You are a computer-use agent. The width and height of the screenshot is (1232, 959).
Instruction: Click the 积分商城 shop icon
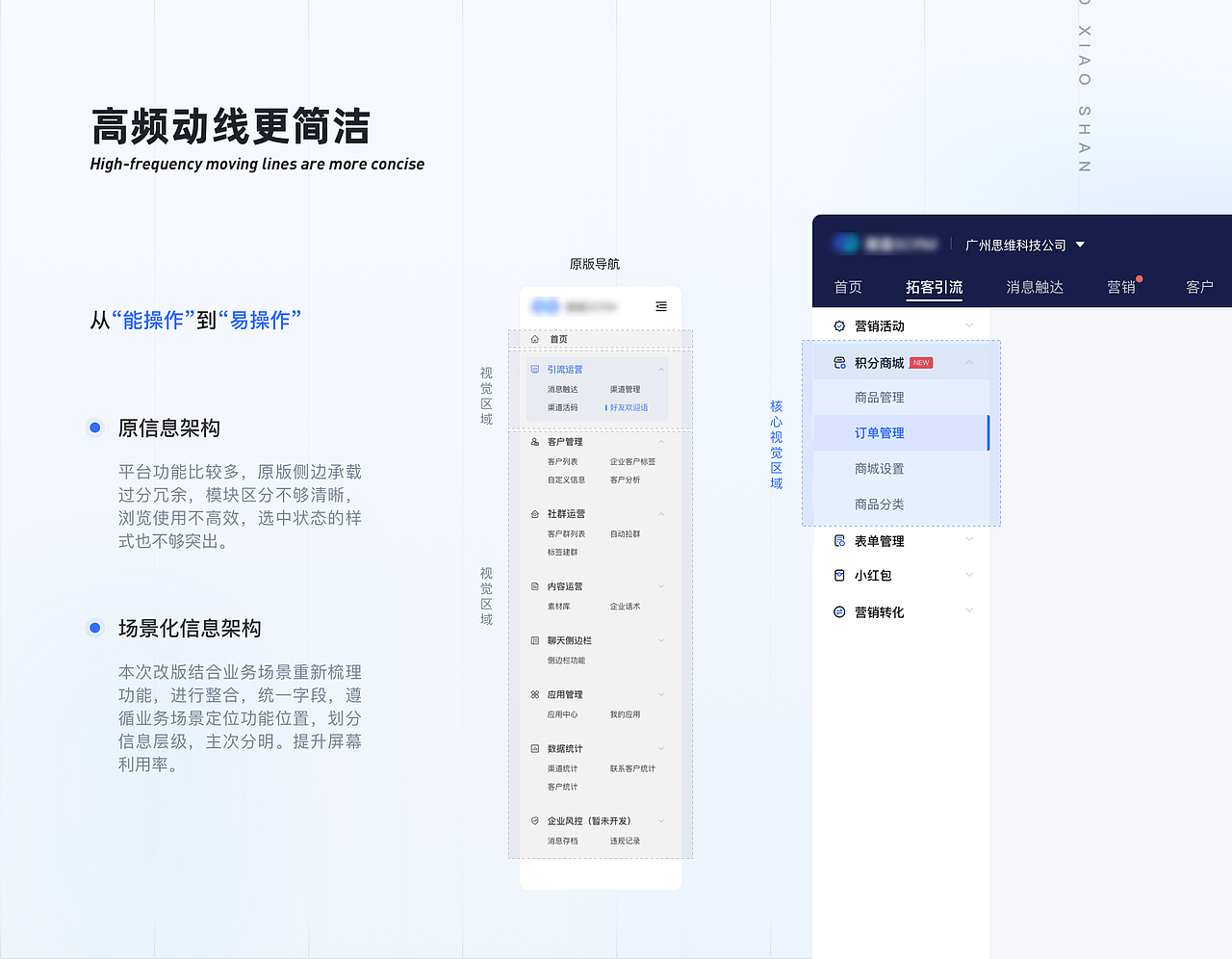point(839,362)
